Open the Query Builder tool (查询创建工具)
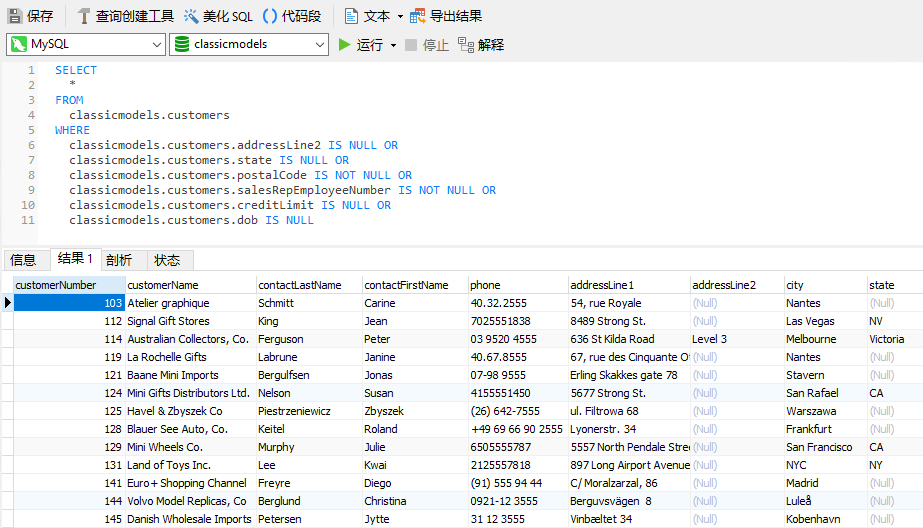The width and height of the screenshot is (923, 528). (x=125, y=16)
